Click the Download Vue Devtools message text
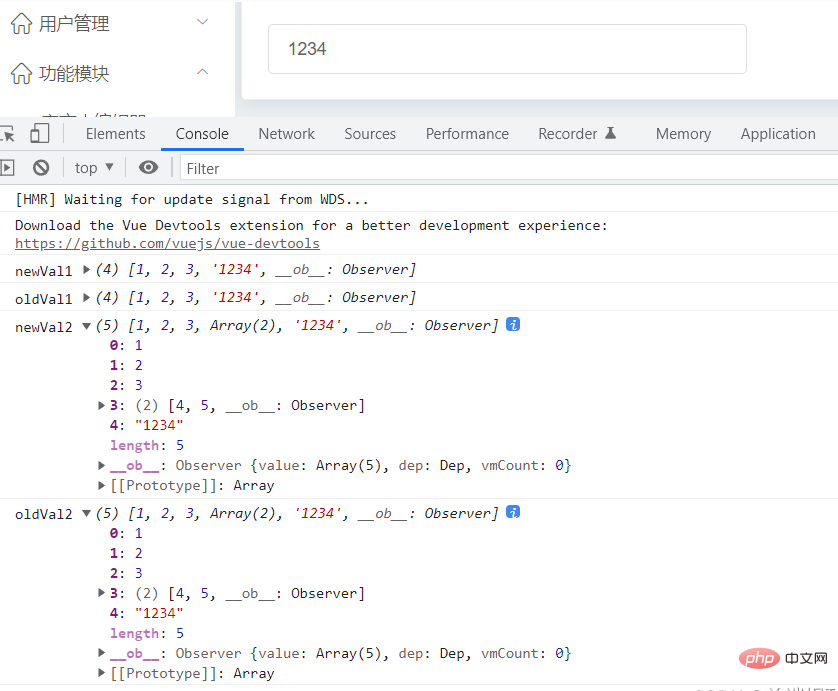The height and width of the screenshot is (691, 838). (x=311, y=225)
